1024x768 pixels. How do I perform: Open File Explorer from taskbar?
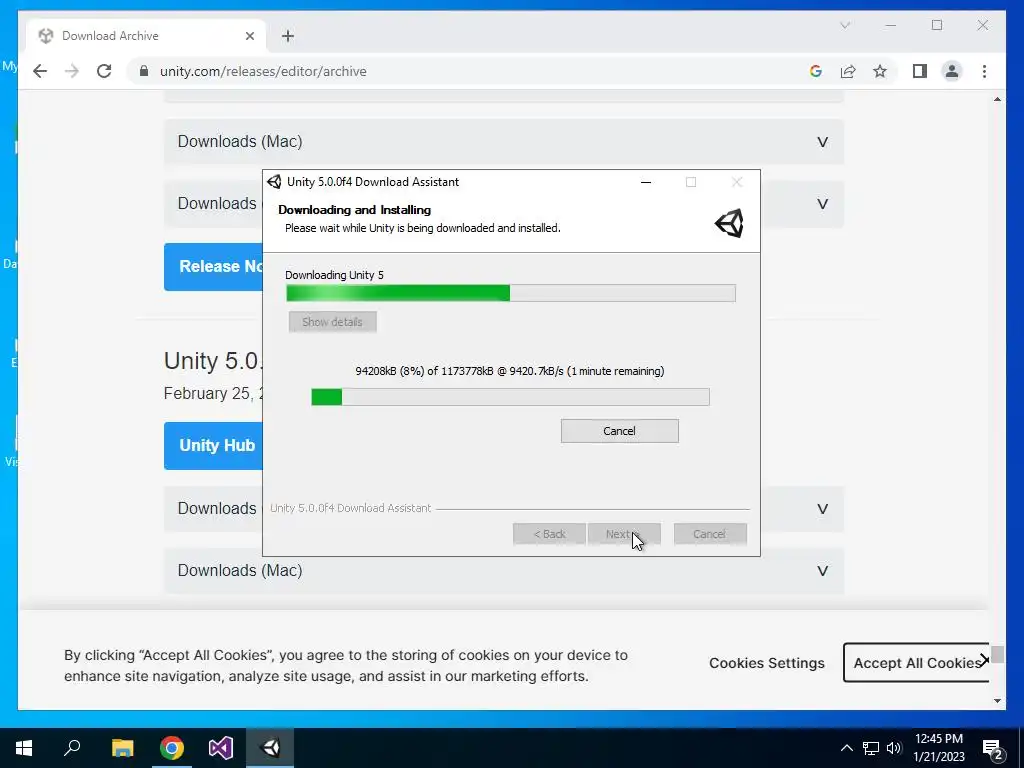[x=122, y=748]
